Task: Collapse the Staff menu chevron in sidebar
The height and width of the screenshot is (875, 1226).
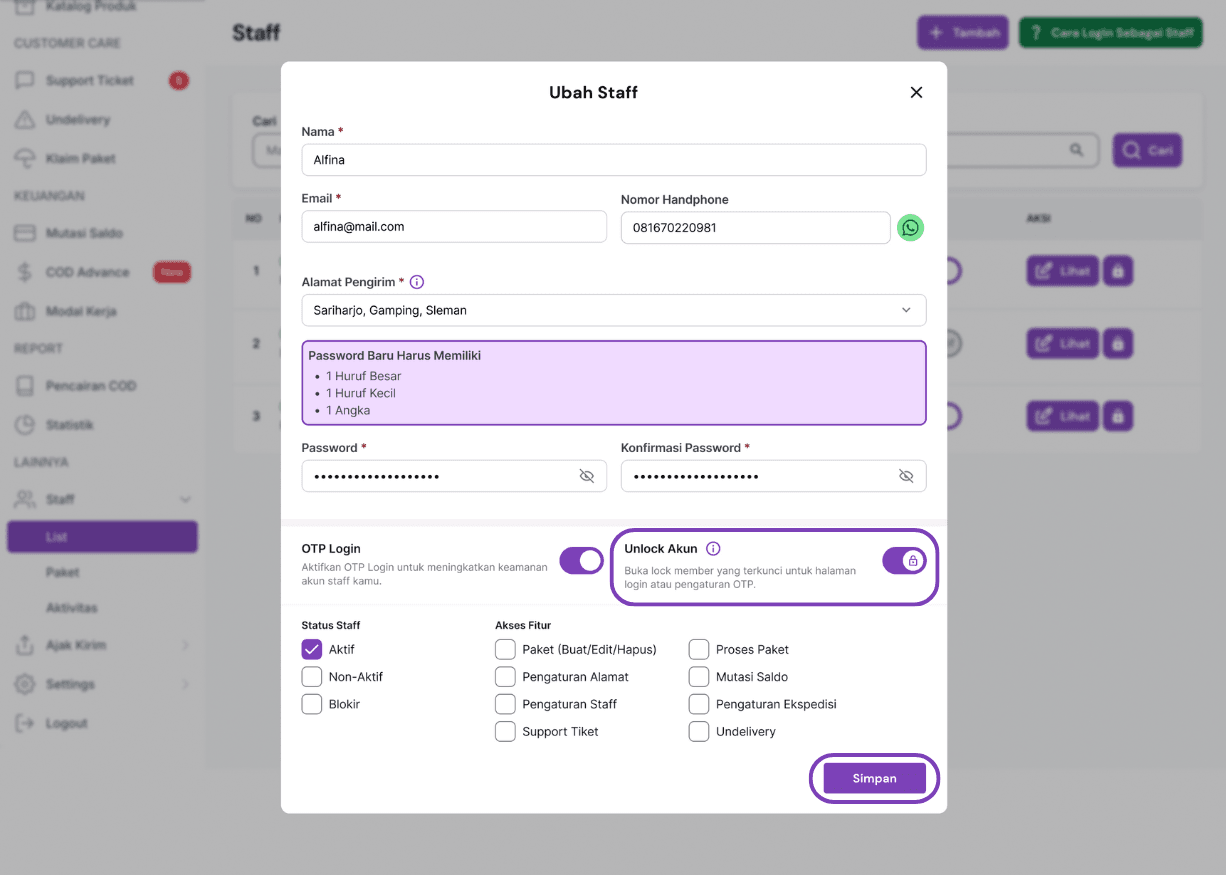Action: (x=185, y=499)
